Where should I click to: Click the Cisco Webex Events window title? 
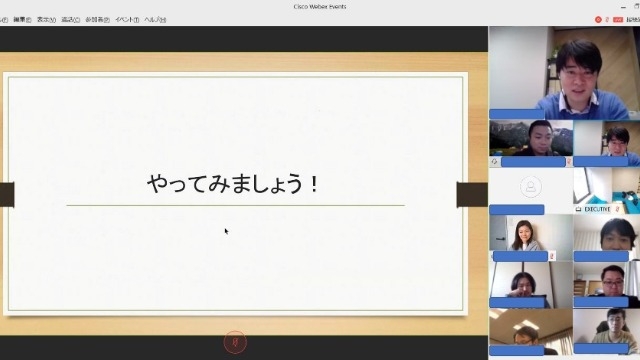320,7
